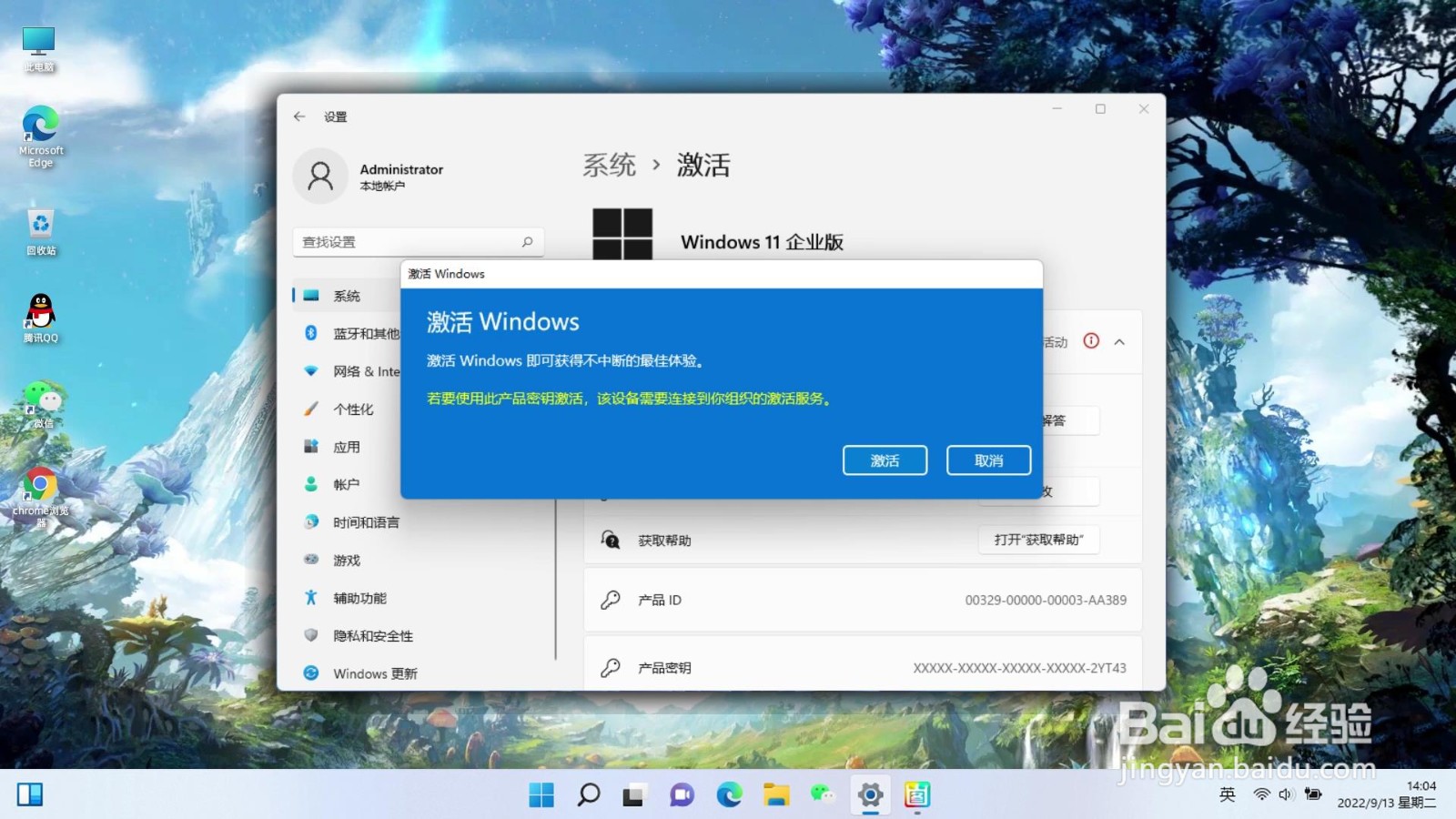The height and width of the screenshot is (819, 1456).
Task: Open the Windows Start button on taskbar
Action: (541, 794)
